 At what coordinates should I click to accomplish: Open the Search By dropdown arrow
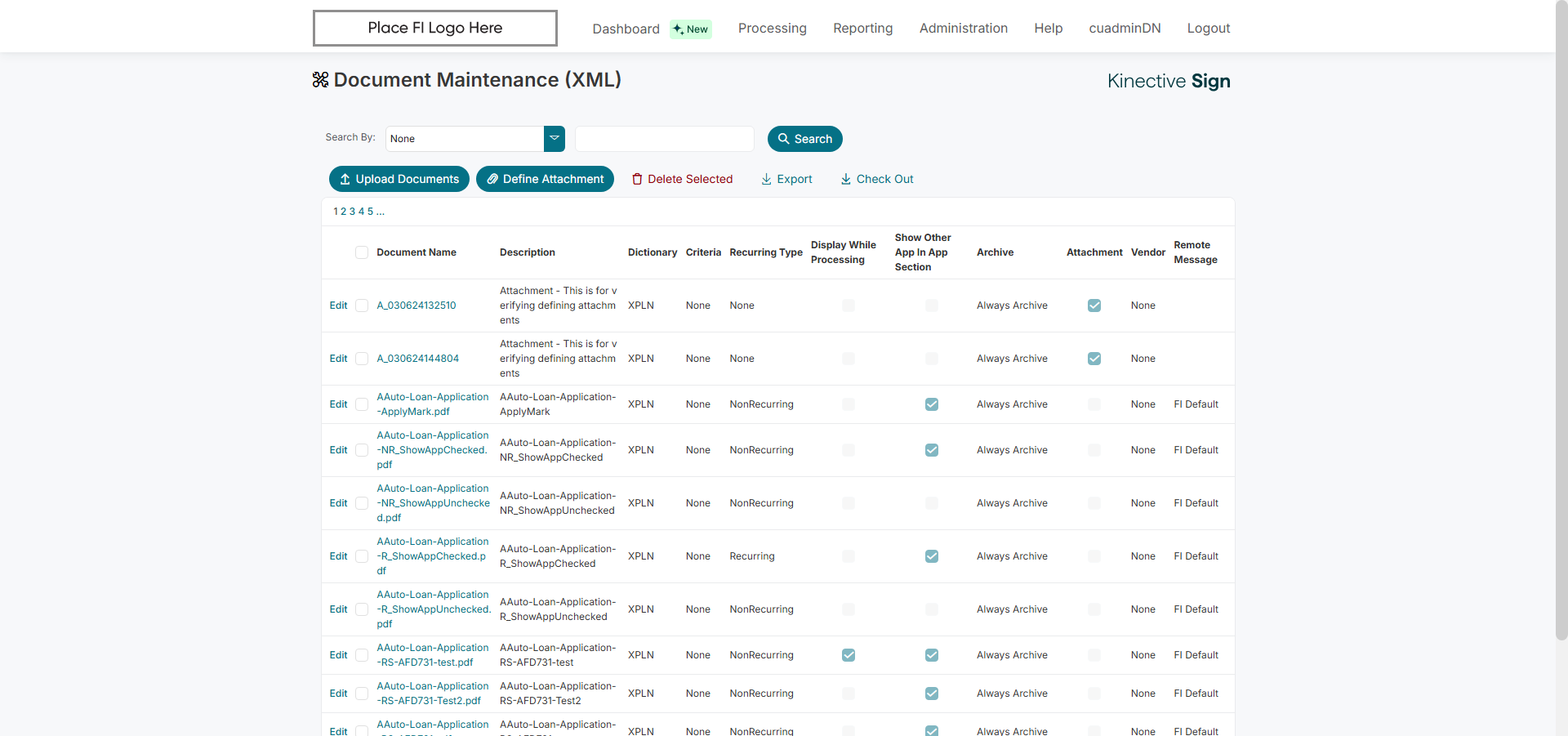click(555, 139)
